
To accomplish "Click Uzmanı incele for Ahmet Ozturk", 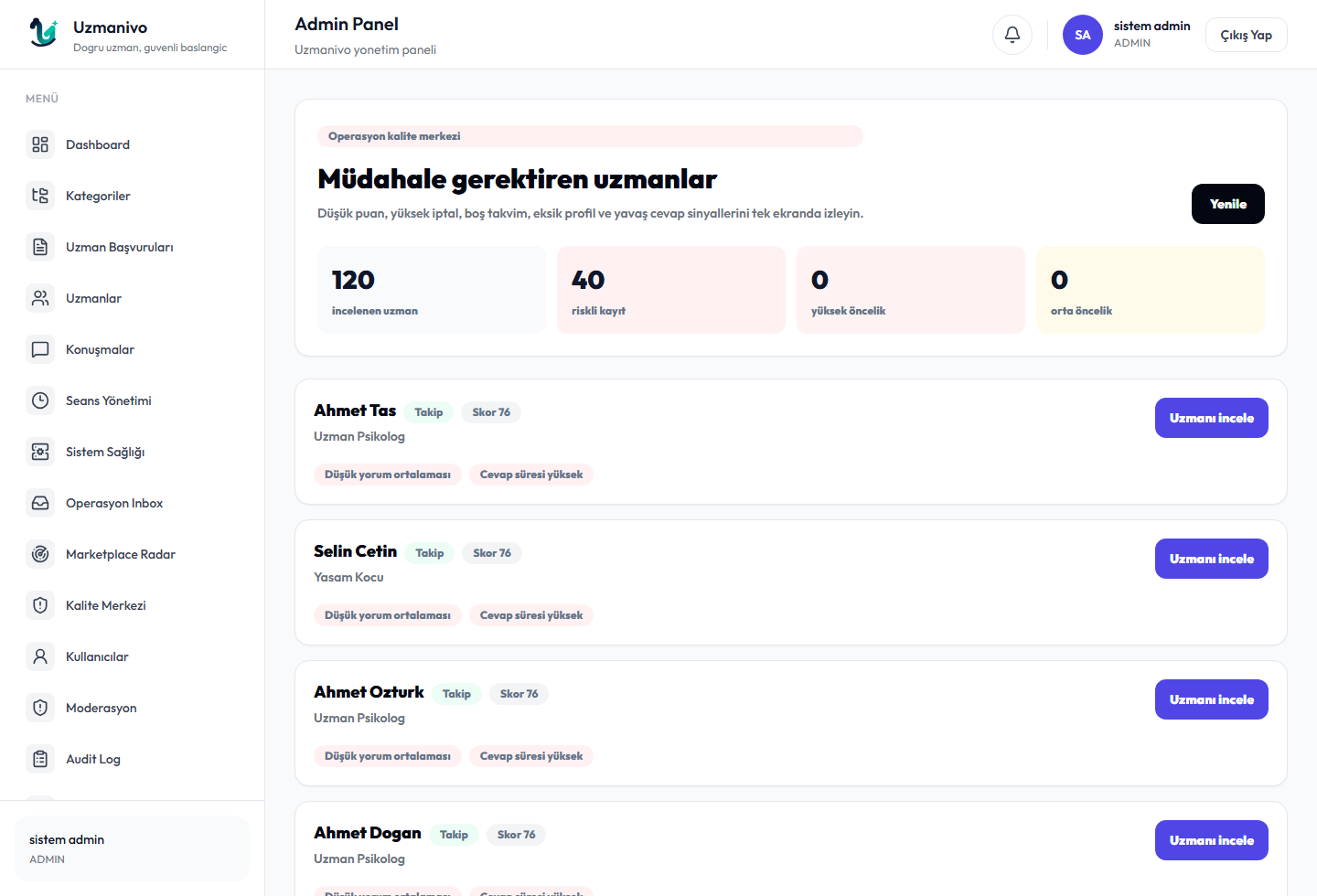I will [x=1211, y=699].
